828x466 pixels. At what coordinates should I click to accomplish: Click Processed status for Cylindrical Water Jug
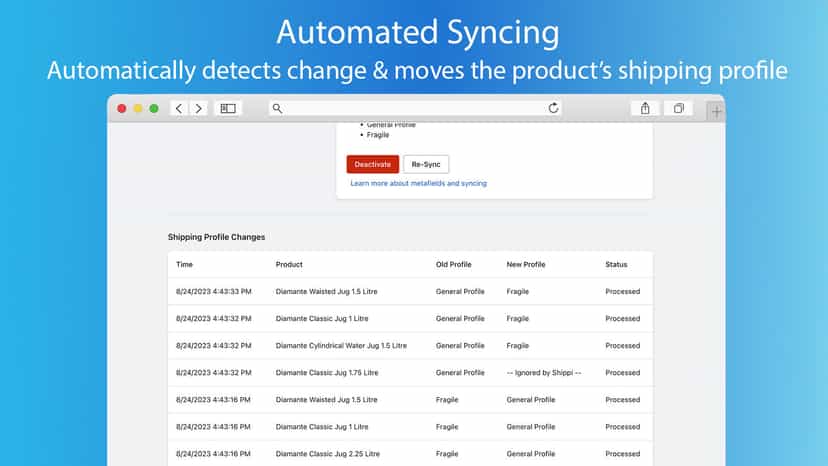623,346
